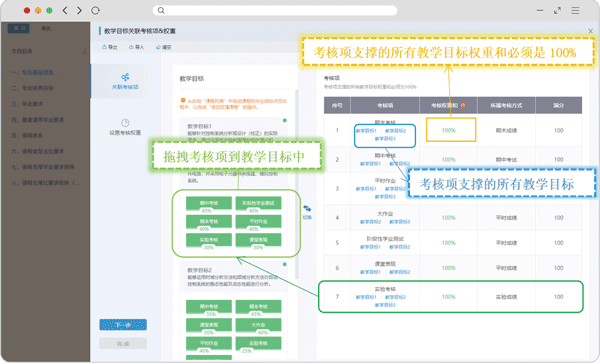This screenshot has width=600, height=364.
Task: Select the 设置考核权重 step tab
Action: tap(125, 127)
